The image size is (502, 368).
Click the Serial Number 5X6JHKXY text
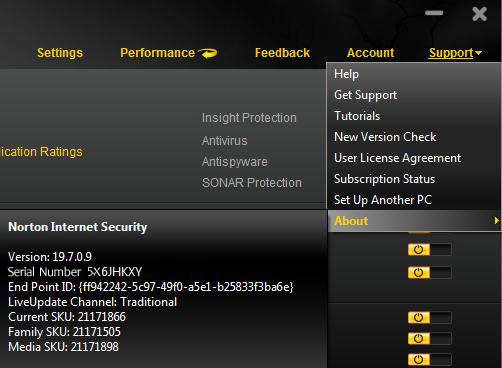coord(75,272)
